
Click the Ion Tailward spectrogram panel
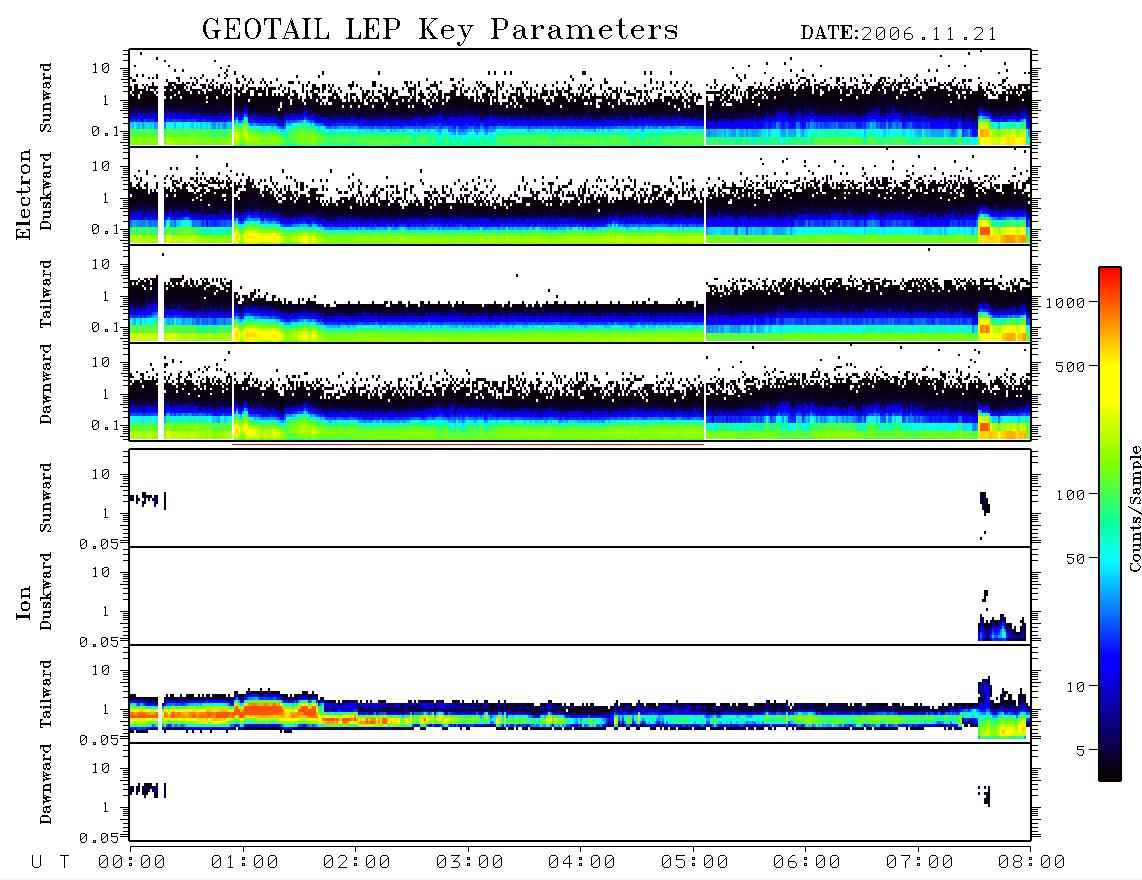click(x=580, y=694)
